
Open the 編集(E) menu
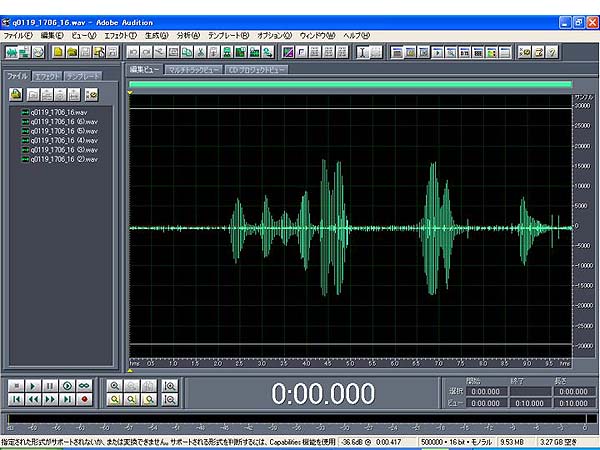pyautogui.click(x=52, y=36)
